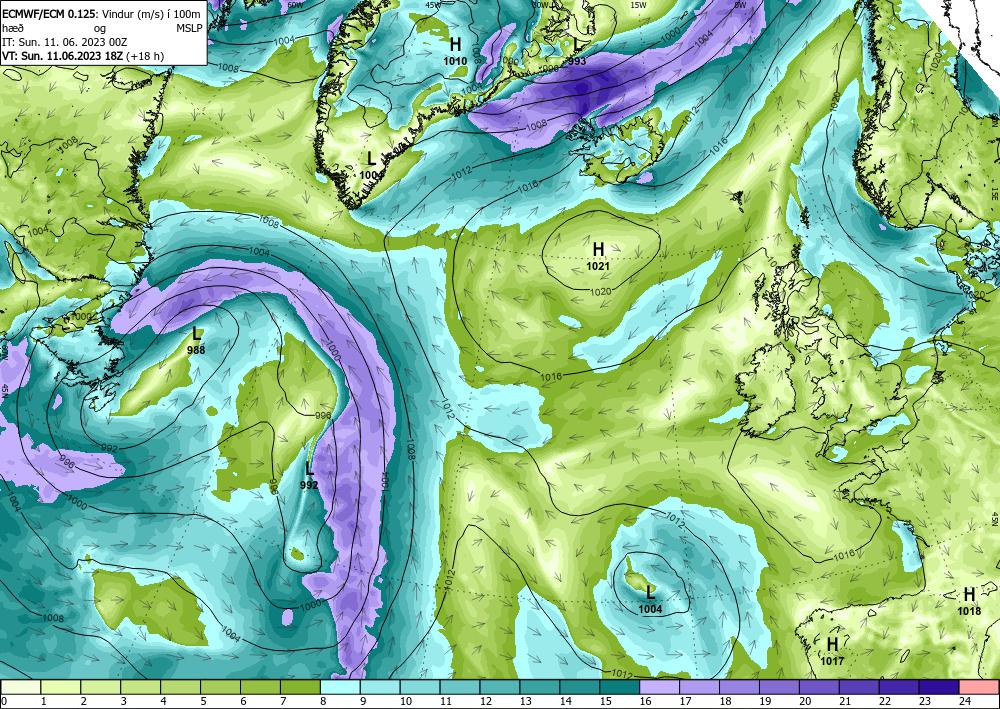Click the 'L 988' low pressure marker

(x=196, y=340)
